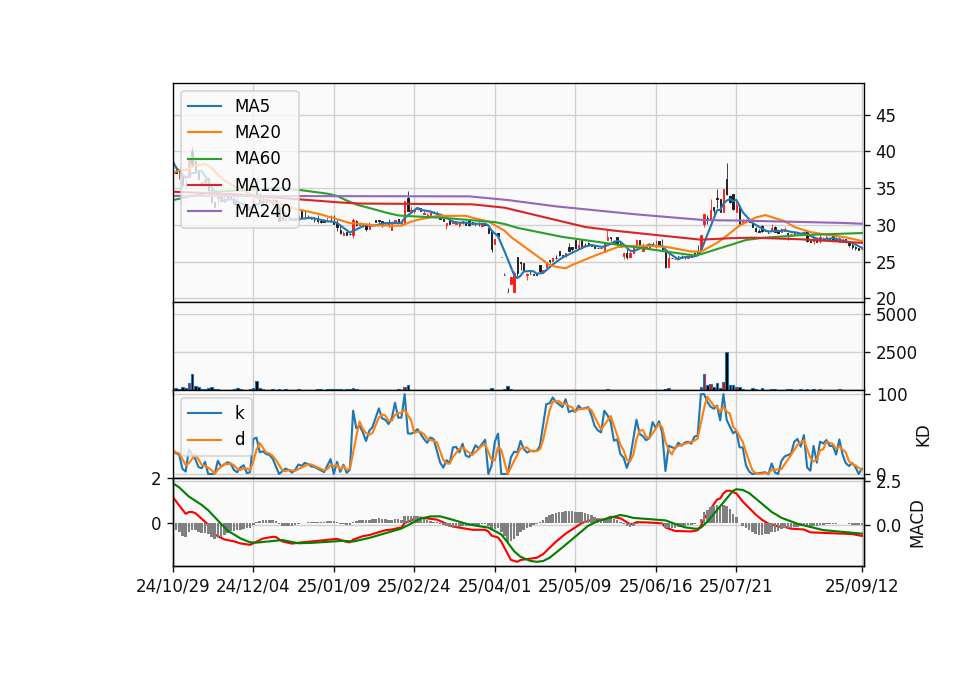960x690 pixels.
Task: Click the tallest volume bar near 25/07/21
Action: pos(727,371)
